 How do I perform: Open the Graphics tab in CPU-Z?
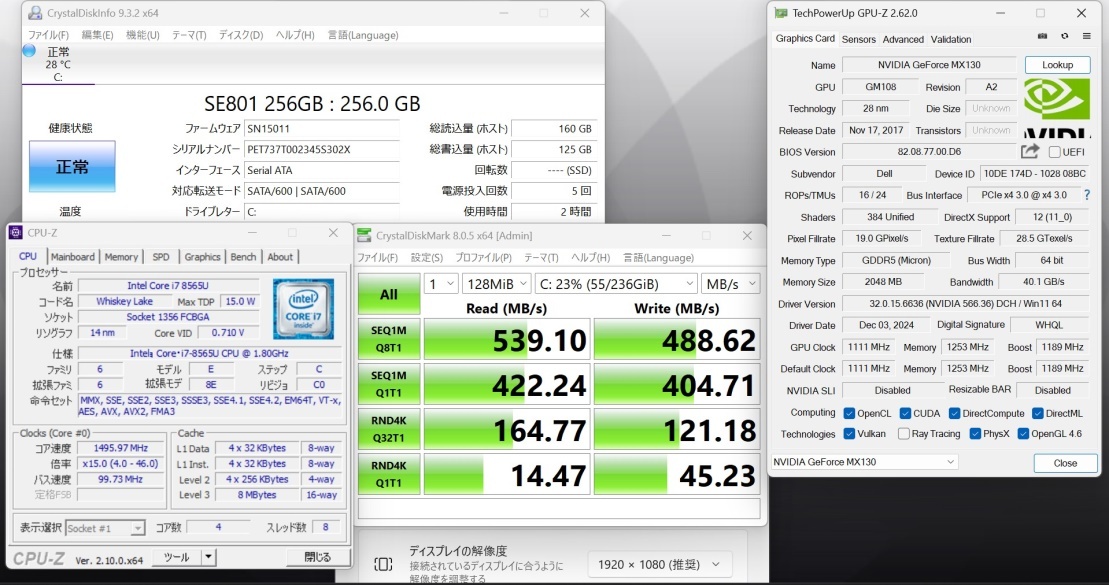click(202, 257)
